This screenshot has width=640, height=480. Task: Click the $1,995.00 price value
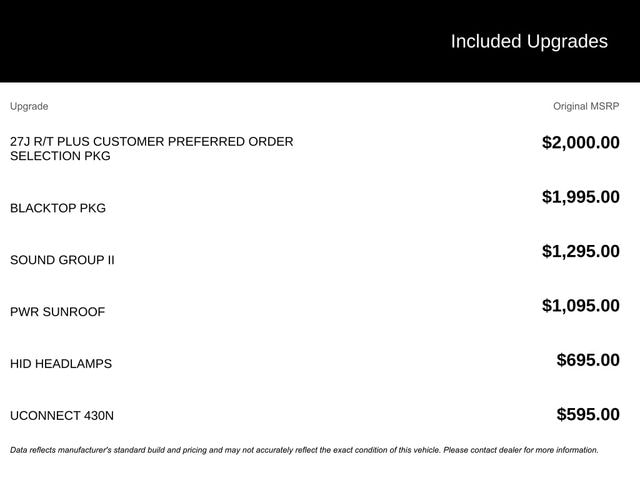tap(580, 197)
